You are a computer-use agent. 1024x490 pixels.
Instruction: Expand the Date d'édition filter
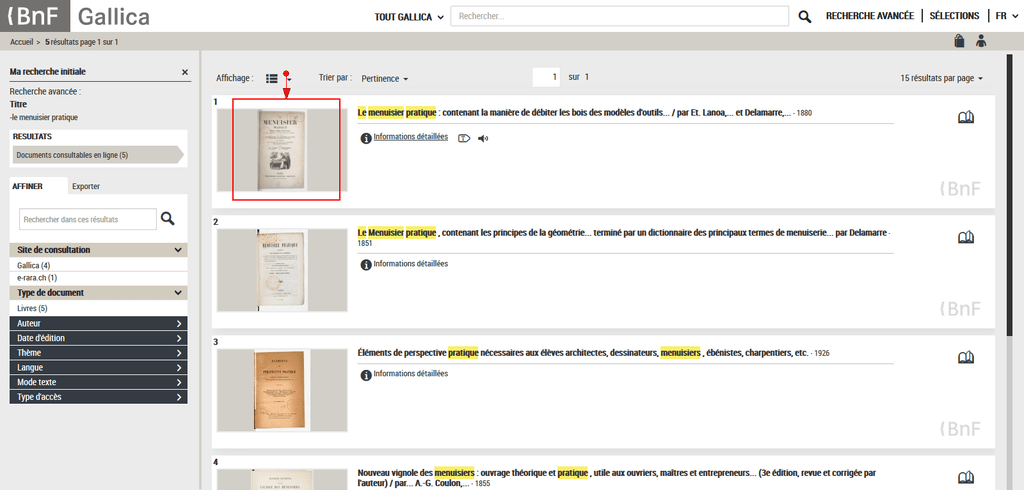99,338
